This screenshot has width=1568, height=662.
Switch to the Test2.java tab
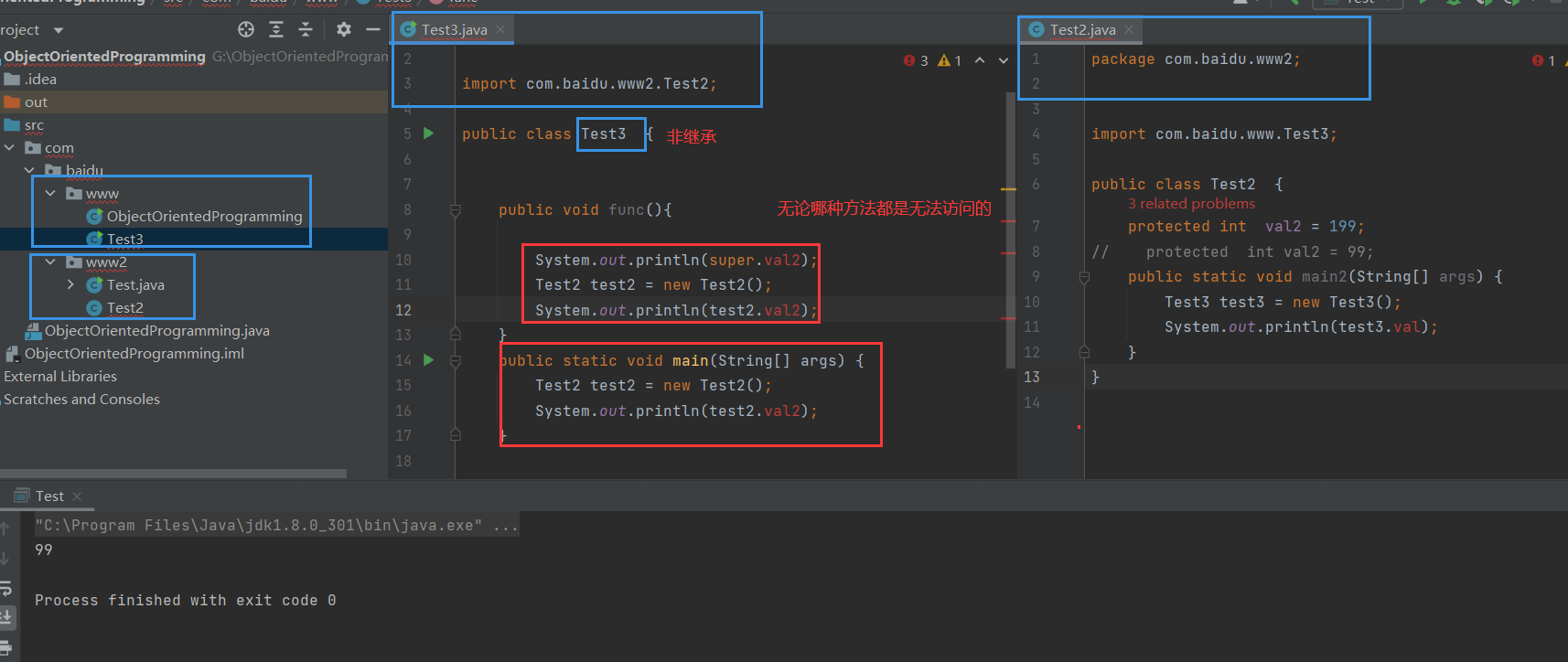coord(1082,29)
